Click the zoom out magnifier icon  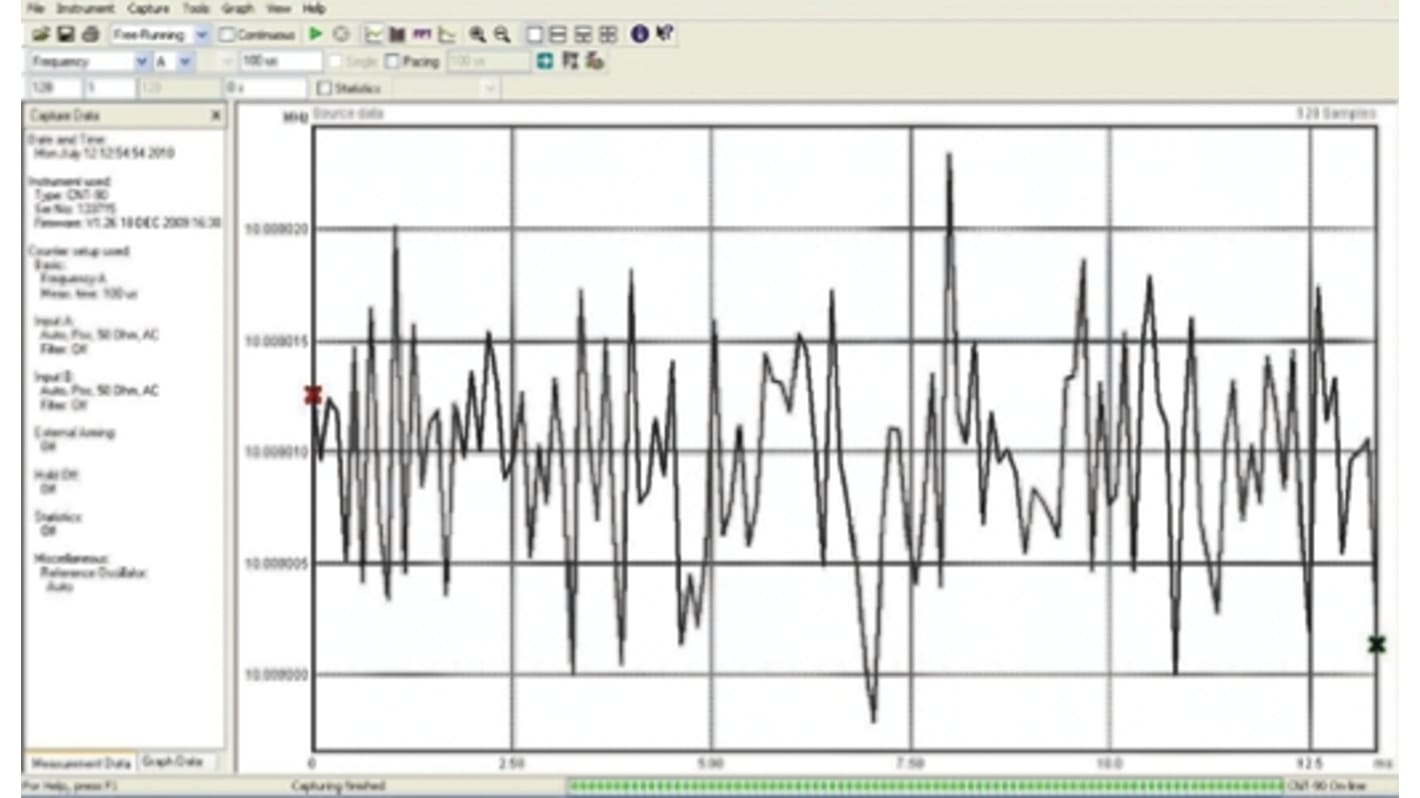click(x=502, y=34)
